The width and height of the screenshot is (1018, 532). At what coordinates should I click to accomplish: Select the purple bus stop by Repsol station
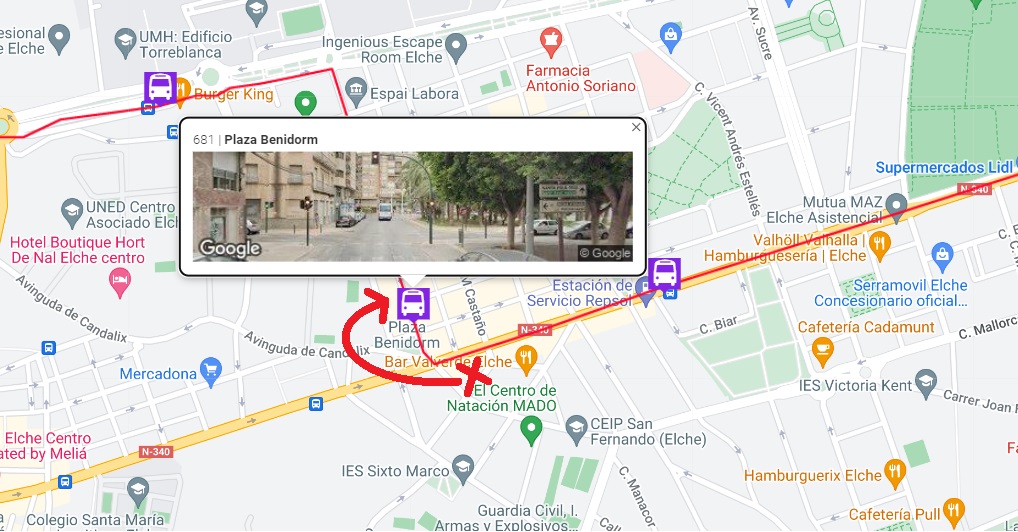664,273
